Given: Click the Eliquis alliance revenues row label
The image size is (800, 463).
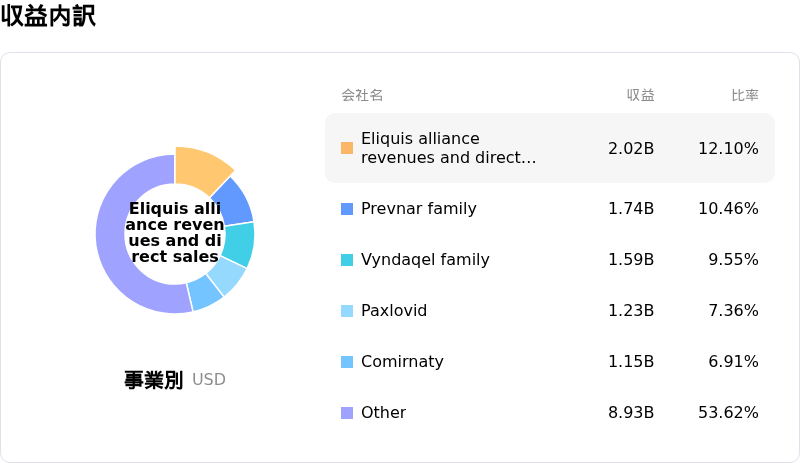Looking at the screenshot, I should pos(448,148).
